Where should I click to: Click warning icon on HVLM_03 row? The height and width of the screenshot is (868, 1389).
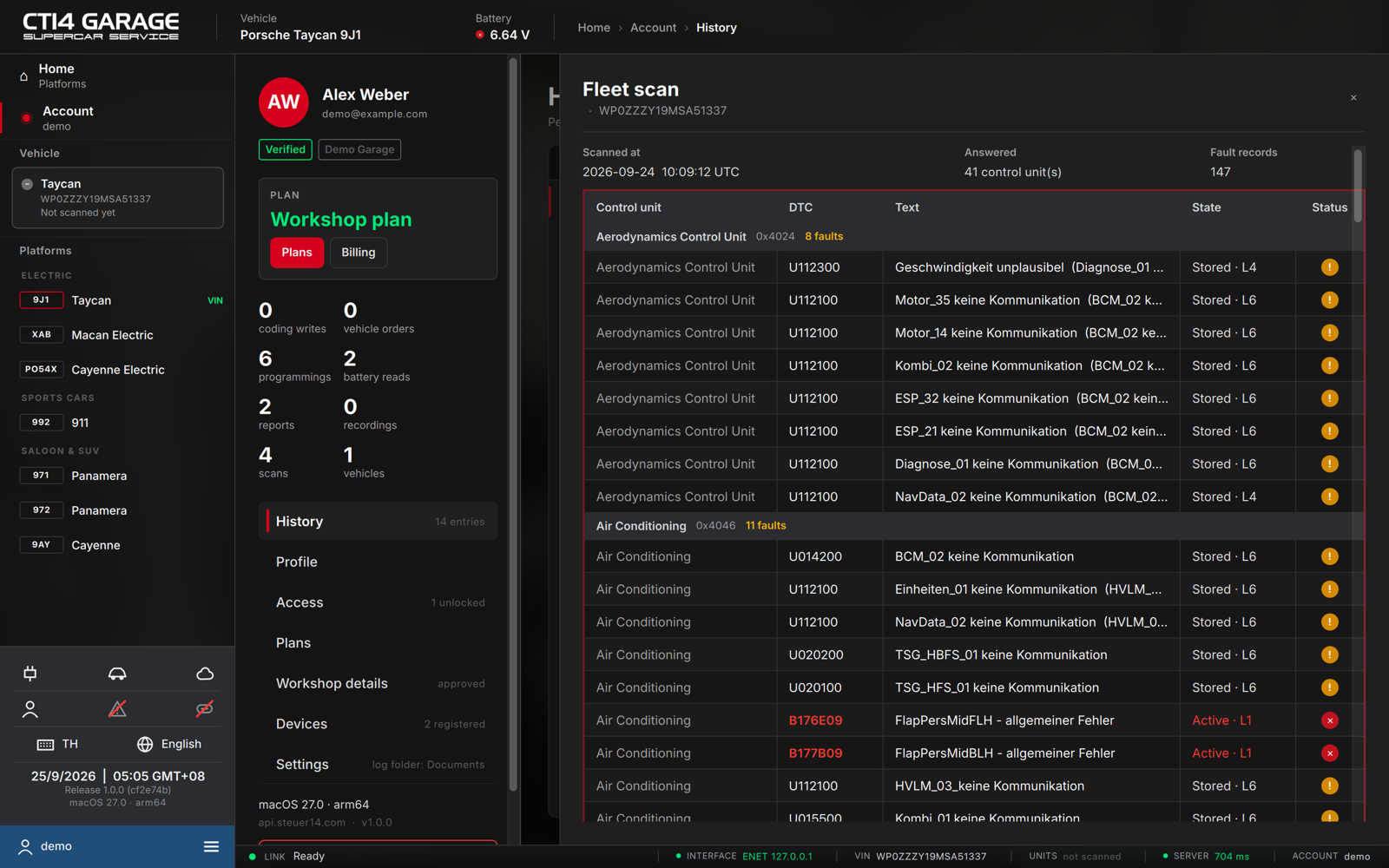click(1329, 786)
